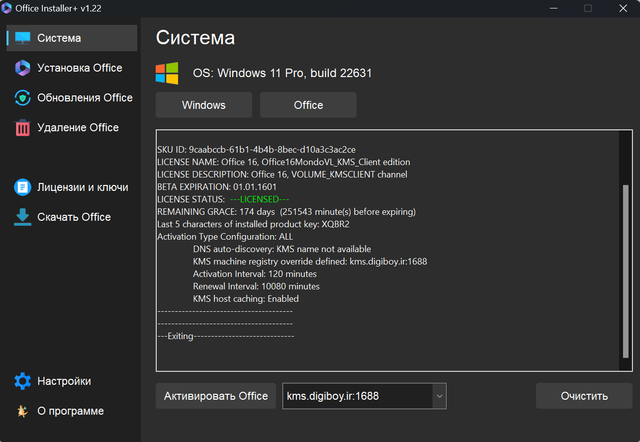The image size is (640, 442).
Task: Click the Renewal Interval: 10080 minutes line
Action: [x=256, y=287]
